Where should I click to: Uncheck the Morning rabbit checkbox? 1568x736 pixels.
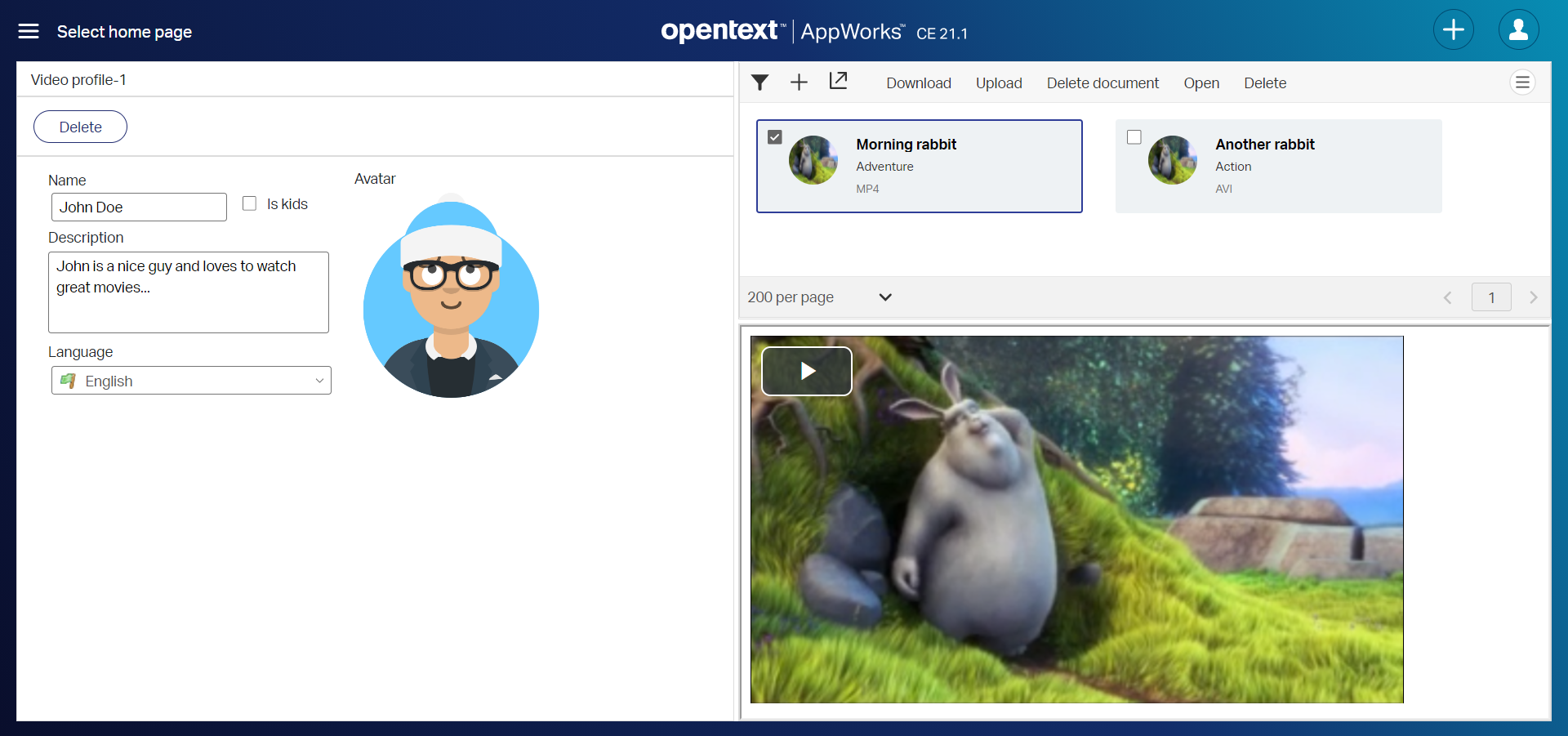point(775,137)
